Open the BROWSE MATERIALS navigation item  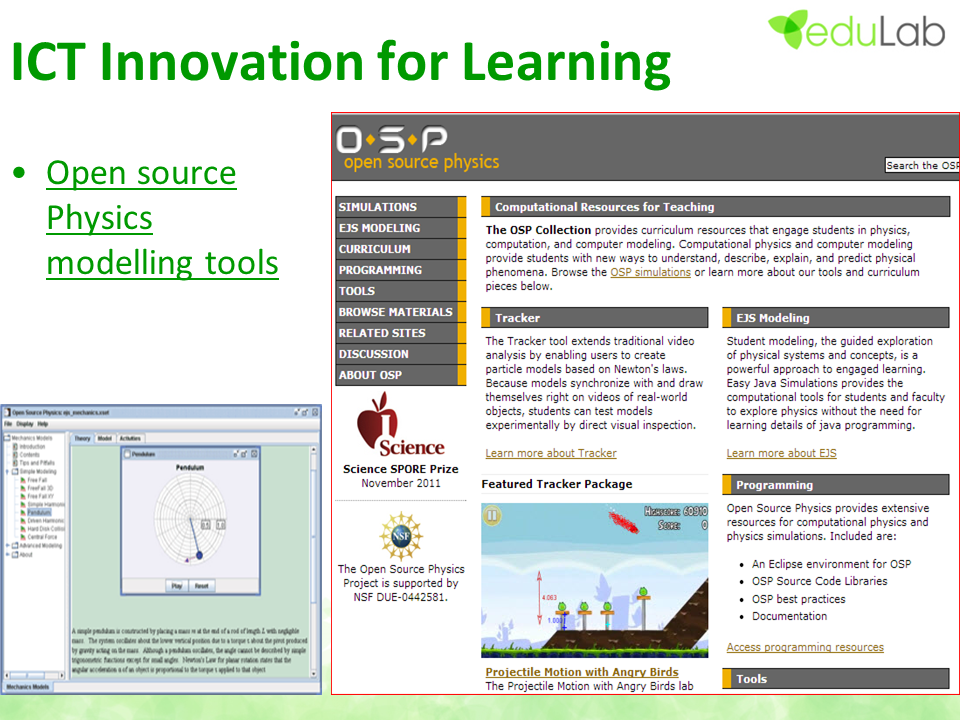400,312
